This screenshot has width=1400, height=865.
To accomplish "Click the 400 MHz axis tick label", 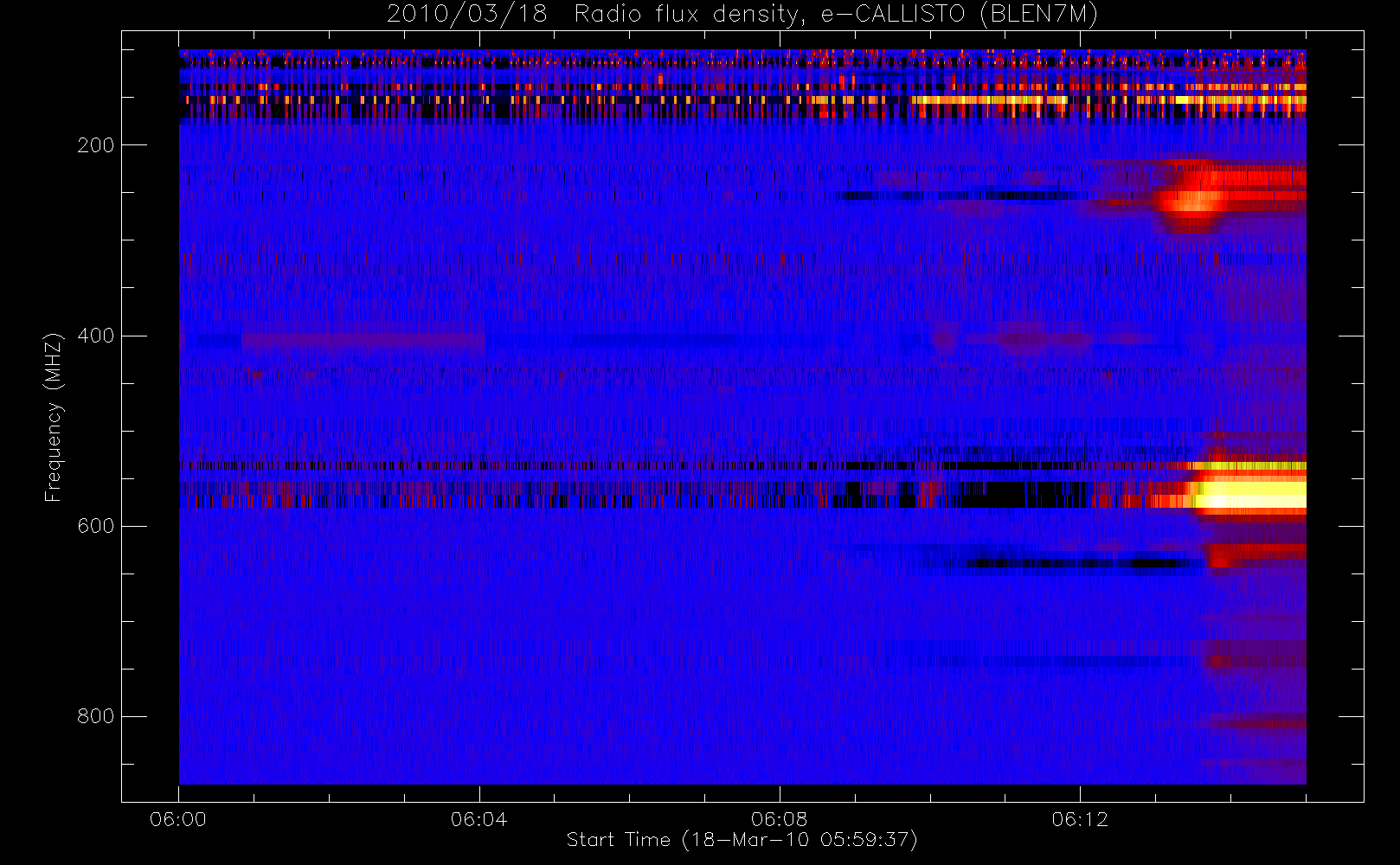I will pyautogui.click(x=96, y=336).
